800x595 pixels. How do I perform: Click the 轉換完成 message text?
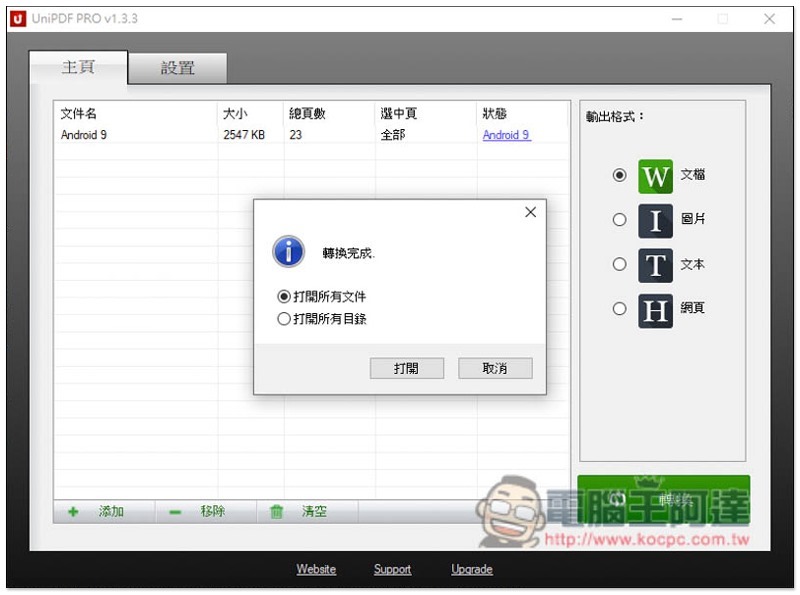click(348, 253)
